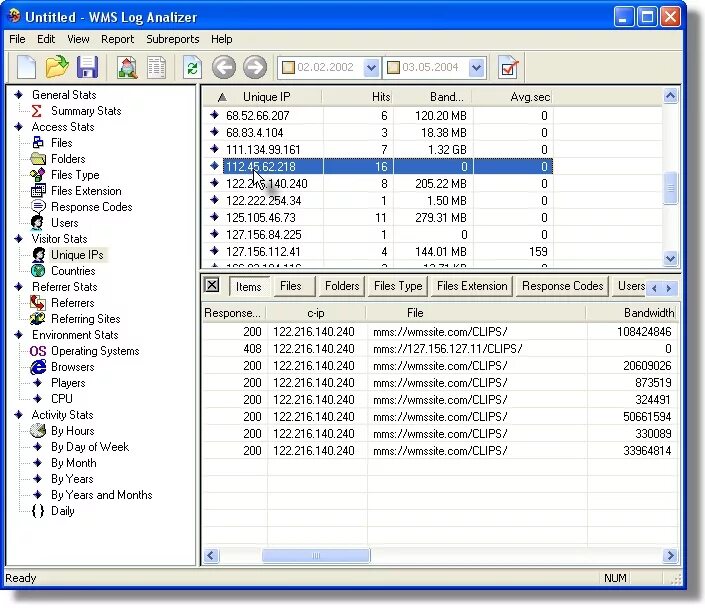Open the Report menu
The image size is (705, 608).
(x=117, y=39)
